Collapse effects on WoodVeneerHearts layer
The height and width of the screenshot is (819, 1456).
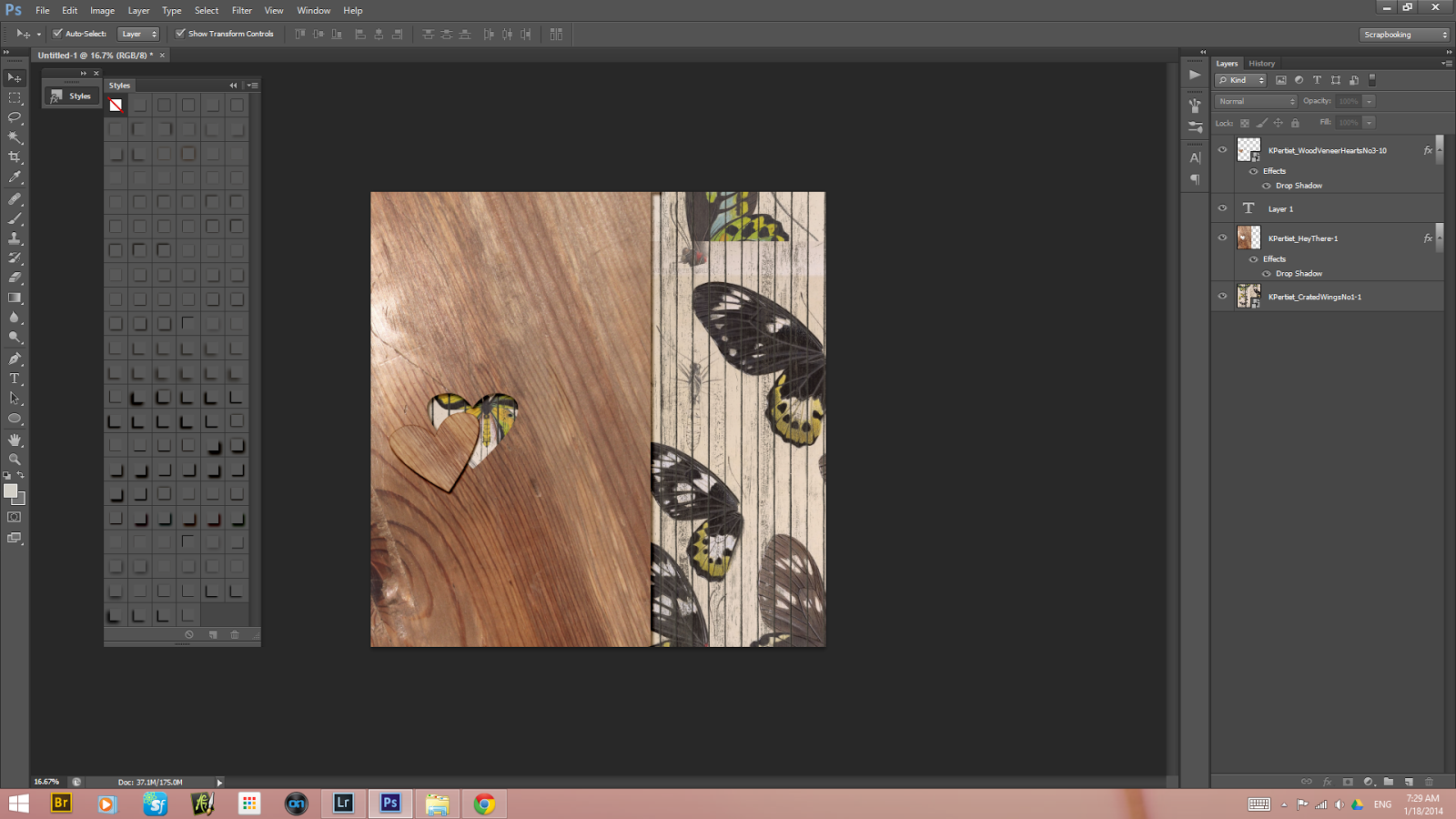(x=1439, y=150)
